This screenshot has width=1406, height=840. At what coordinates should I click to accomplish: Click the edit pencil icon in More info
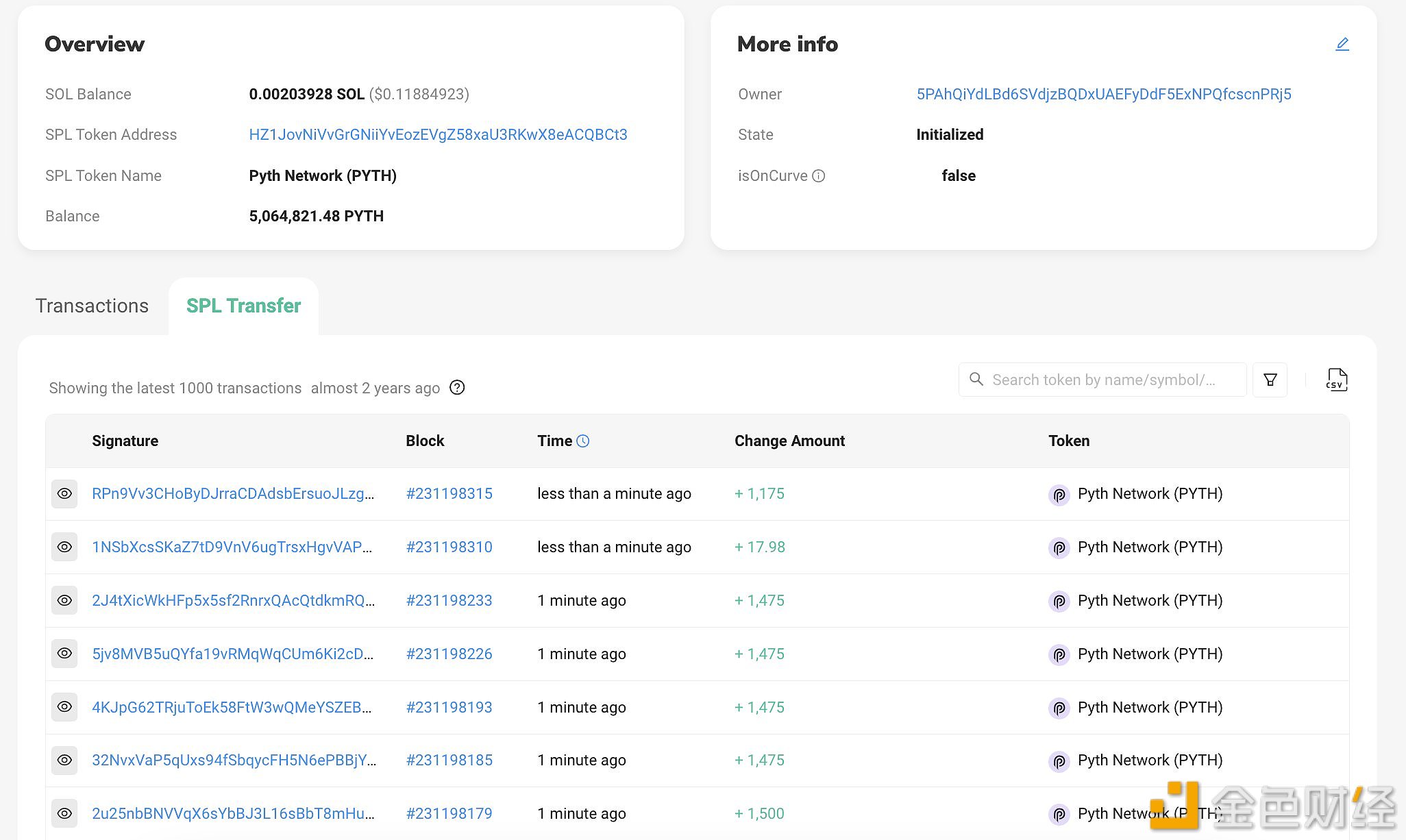[x=1342, y=45]
